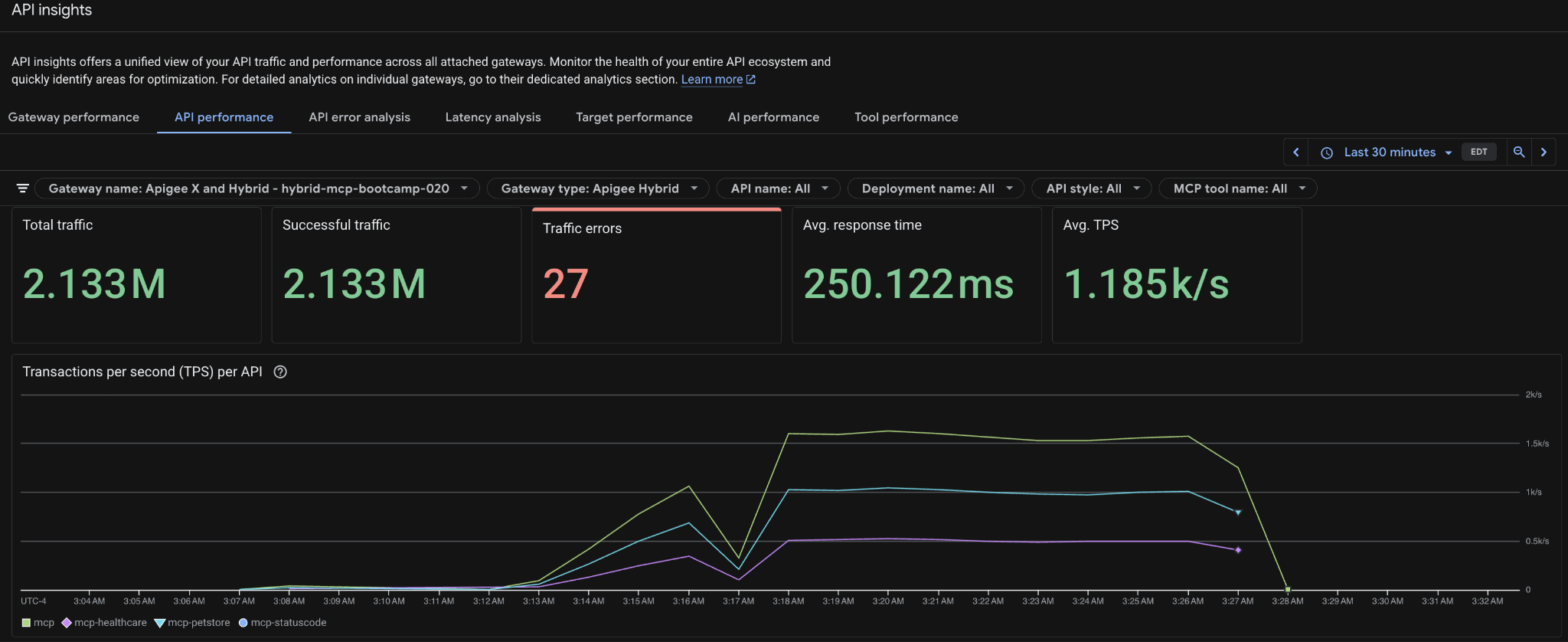Go to next time range arrow
1568x642 pixels.
pyautogui.click(x=1543, y=152)
